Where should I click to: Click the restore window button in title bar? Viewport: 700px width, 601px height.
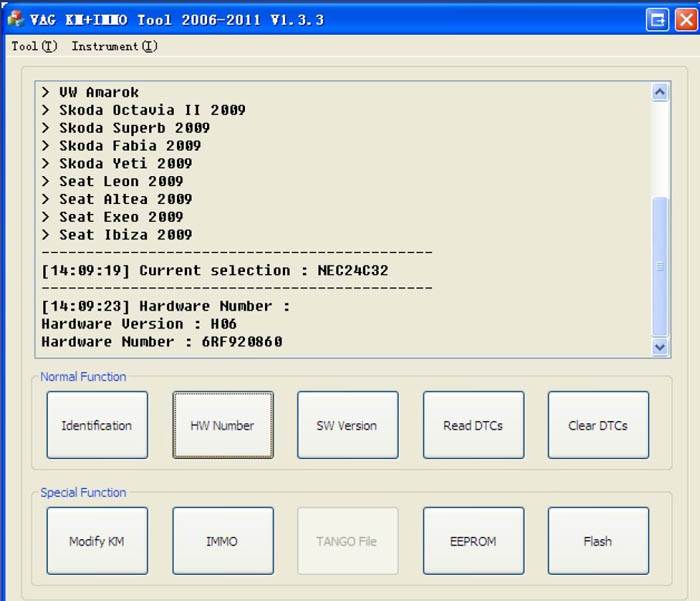click(x=657, y=20)
